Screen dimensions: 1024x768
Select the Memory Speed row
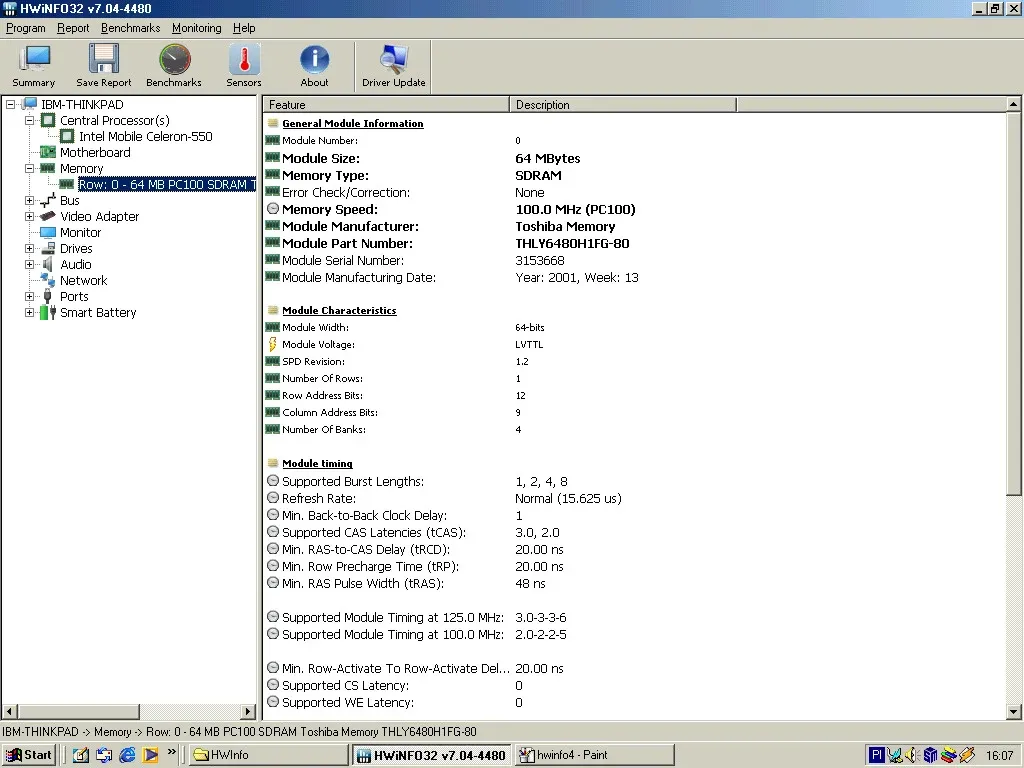point(450,210)
